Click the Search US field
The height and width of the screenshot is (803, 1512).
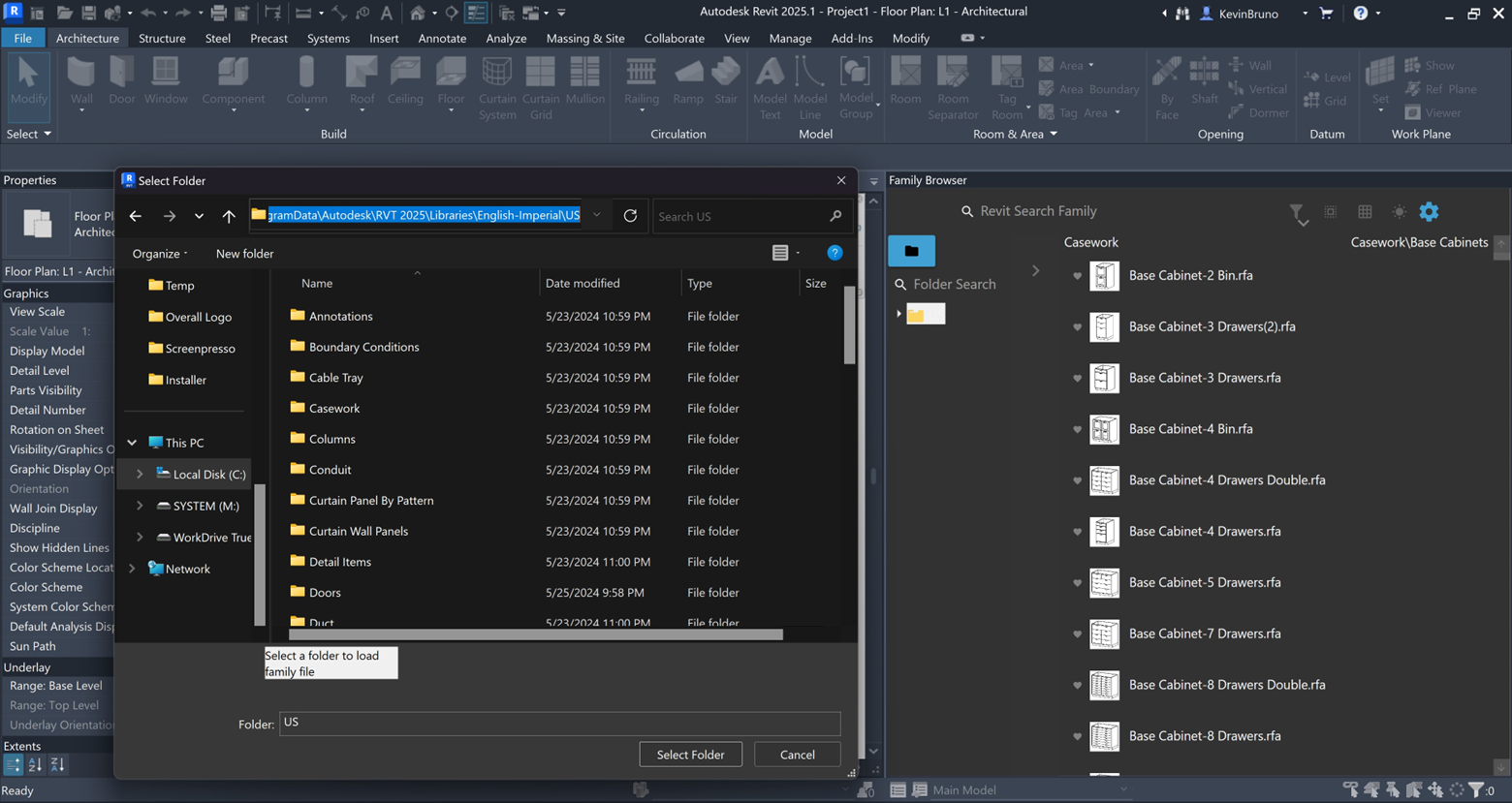click(752, 216)
